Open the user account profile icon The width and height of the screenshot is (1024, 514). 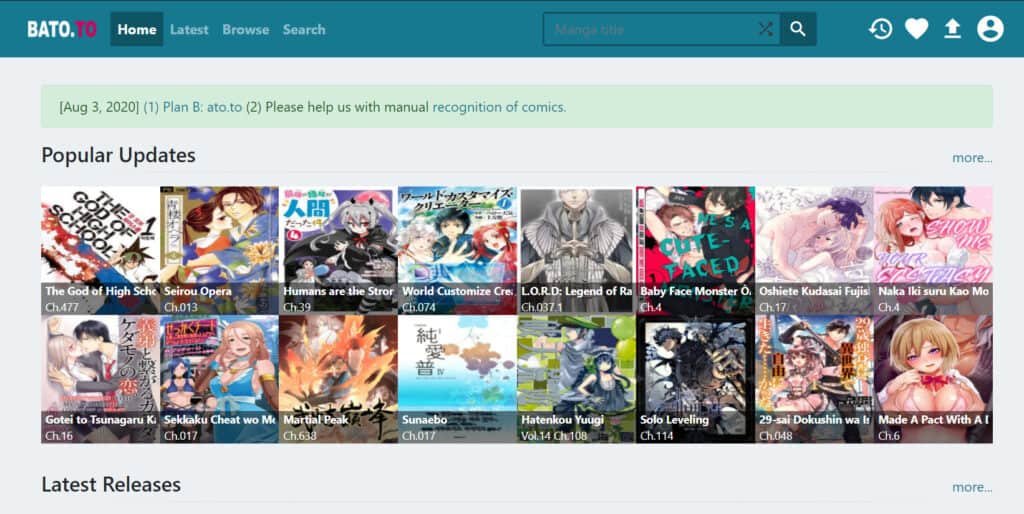990,29
